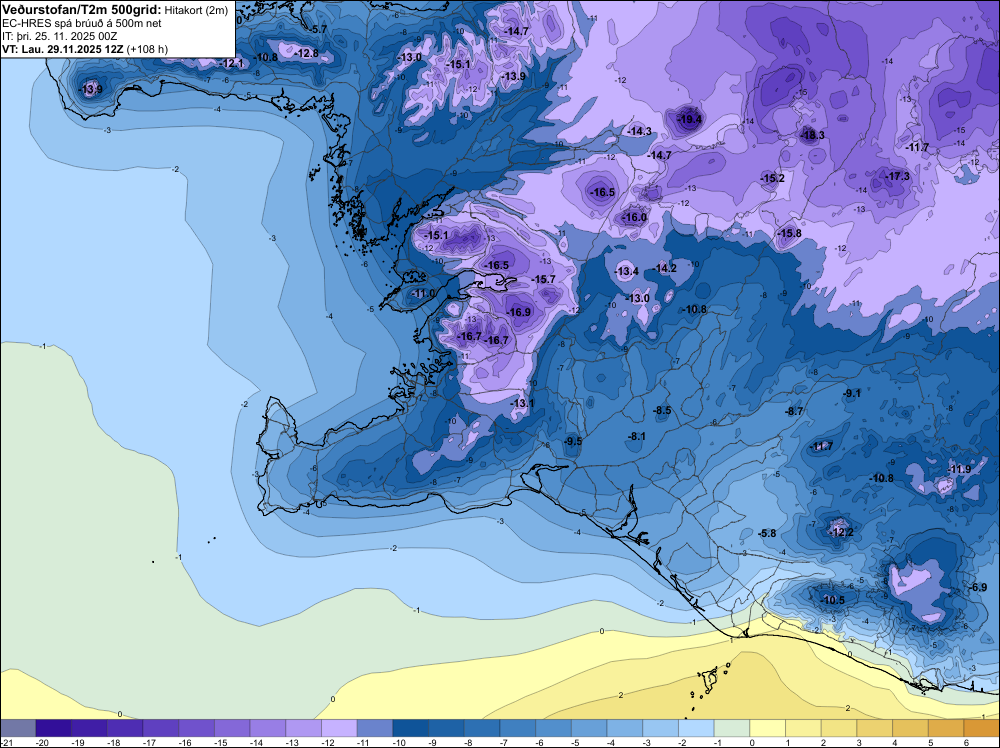Image resolution: width=1000 pixels, height=748 pixels.
Task: Select the legend color box labeled -17
Action: (161, 728)
